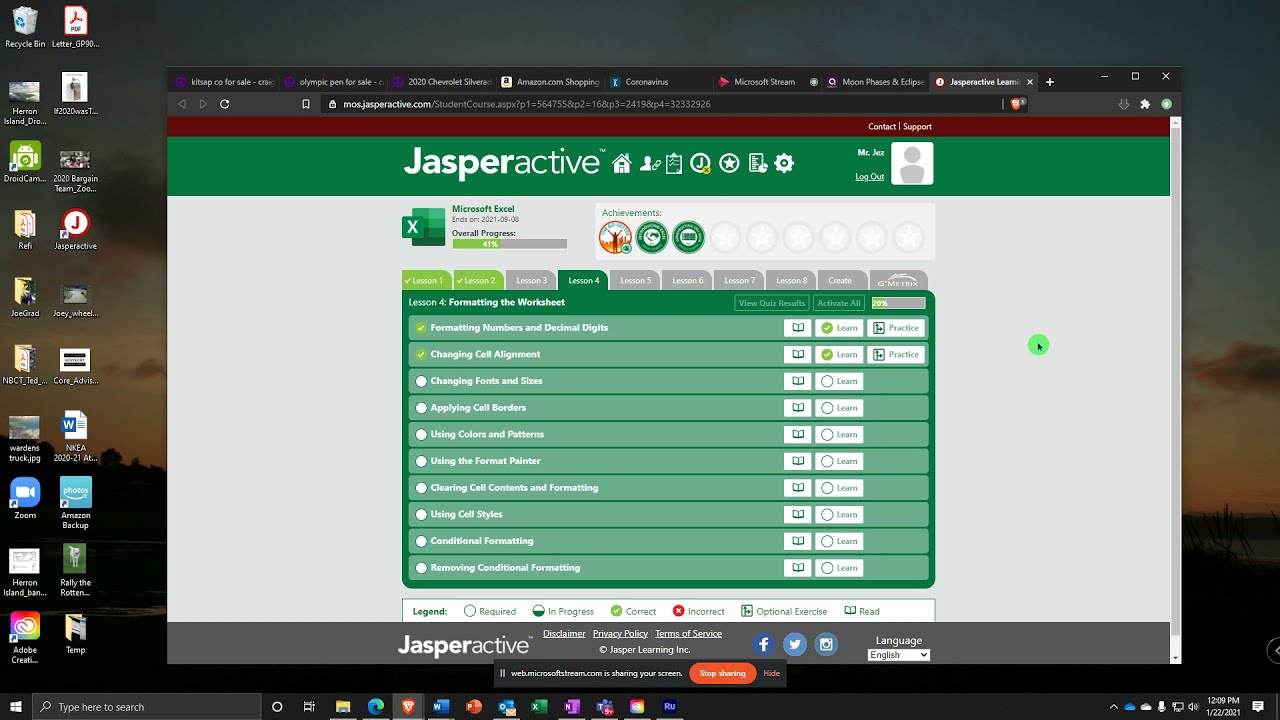Open reading for Formatting Numbers and Decimal Digits
Image resolution: width=1280 pixels, height=720 pixels.
coord(798,328)
